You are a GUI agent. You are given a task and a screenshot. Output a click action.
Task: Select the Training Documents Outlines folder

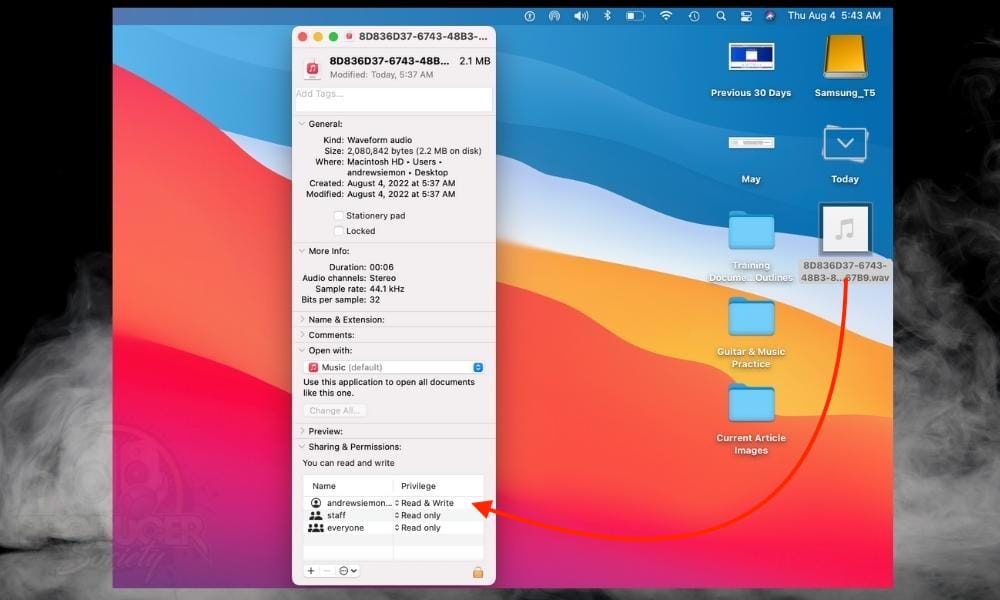(x=751, y=230)
